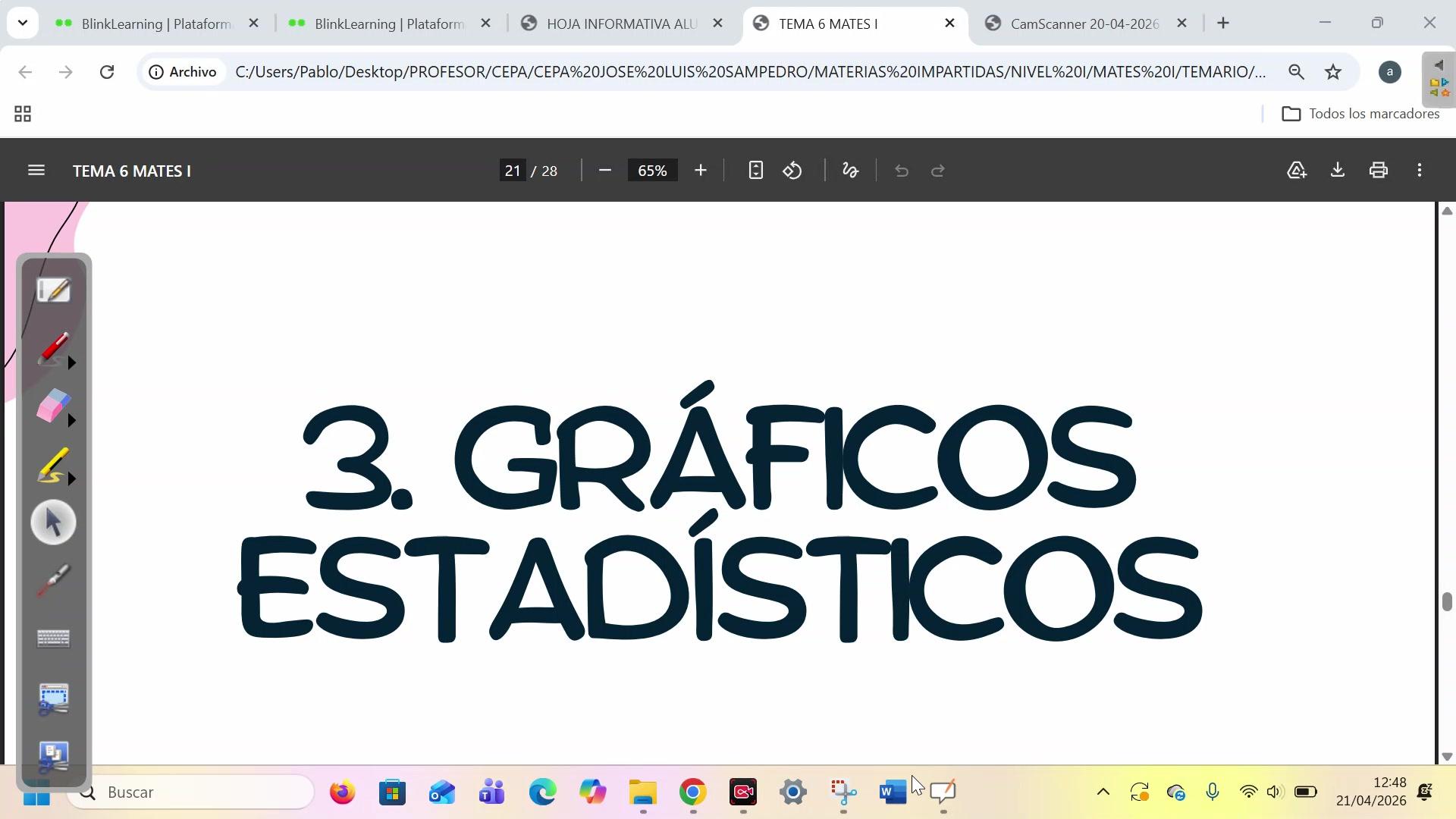
Task: Toggle the PDF sidebar menu
Action: click(x=36, y=171)
